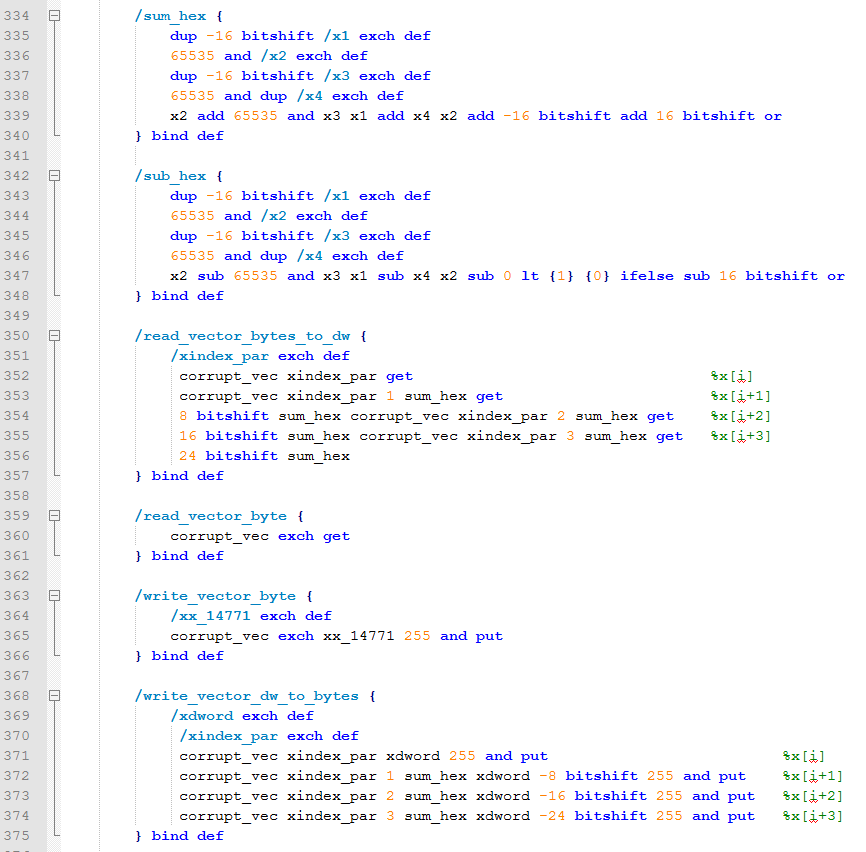Click the /read_vector_byte definition name
The height and width of the screenshot is (852, 866).
pyautogui.click(x=211, y=516)
